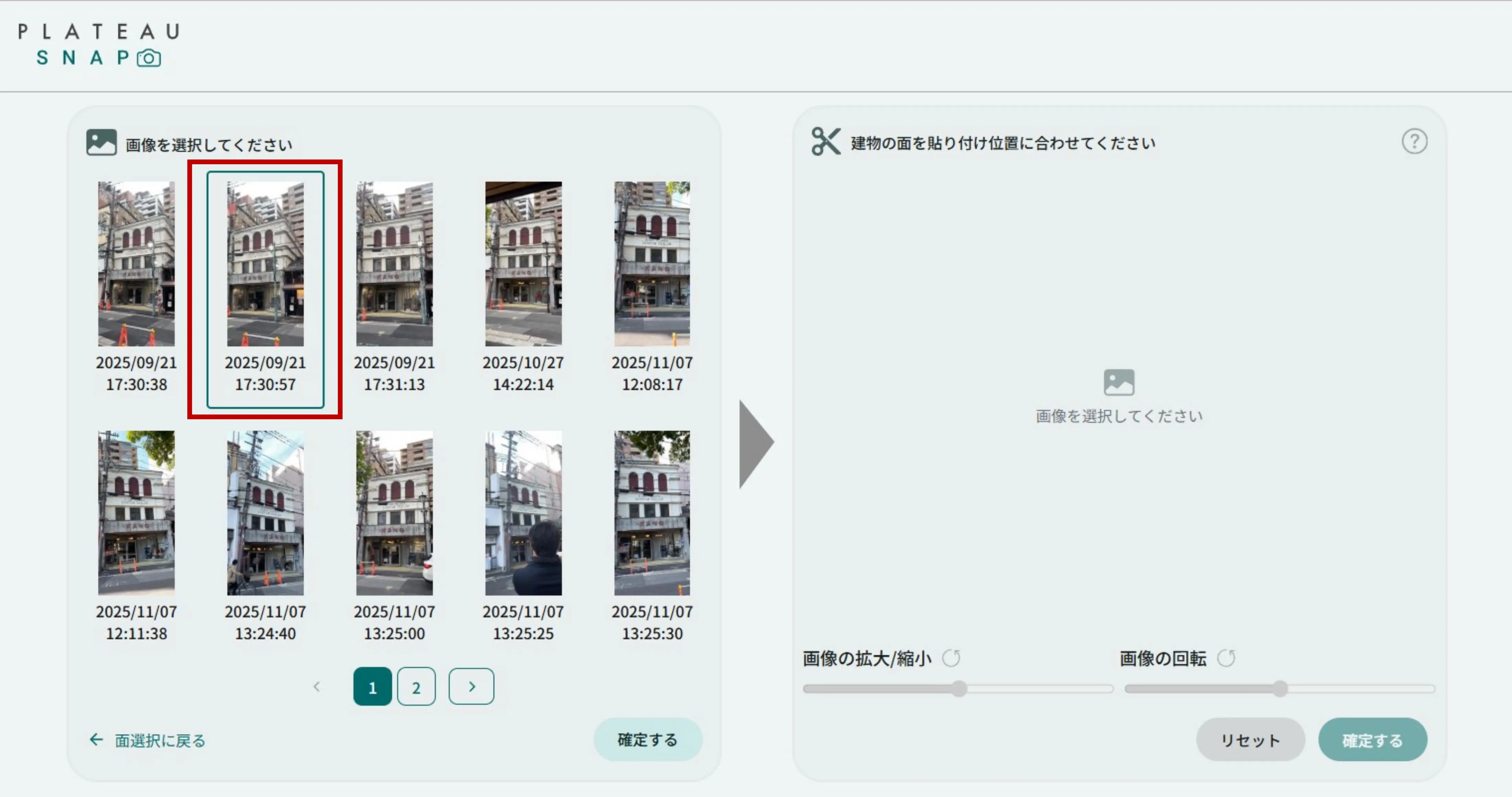The image size is (1512, 797).
Task: Reset image rotation with the circular arrow icon
Action: tap(1226, 658)
